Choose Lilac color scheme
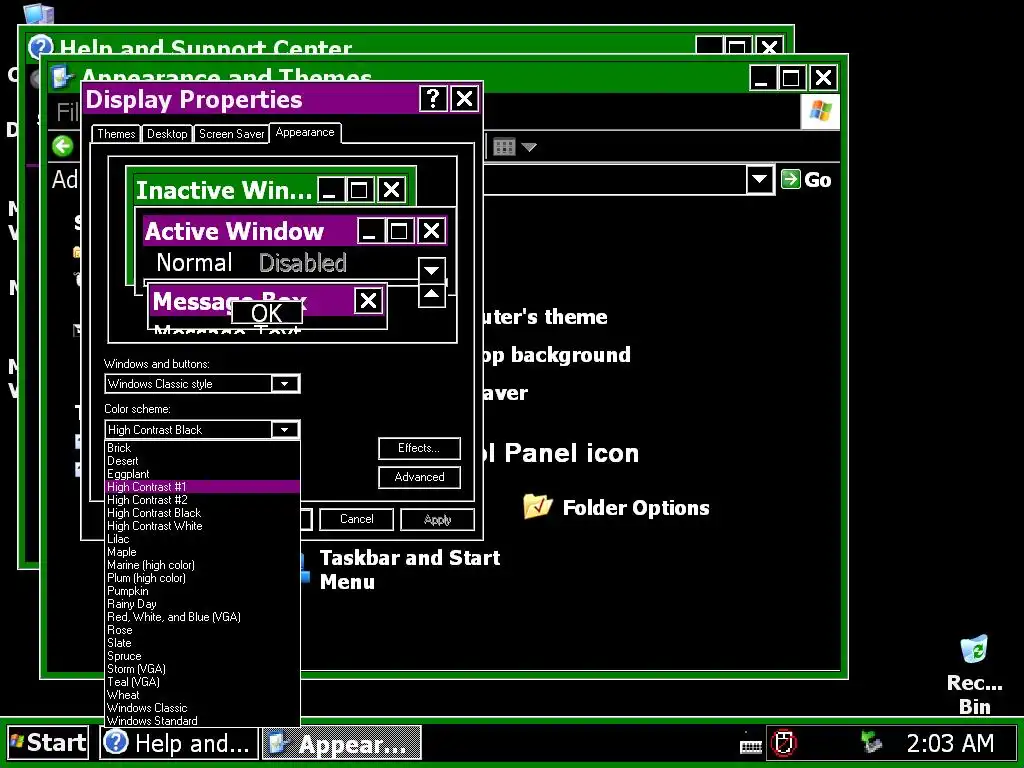 [x=202, y=539]
